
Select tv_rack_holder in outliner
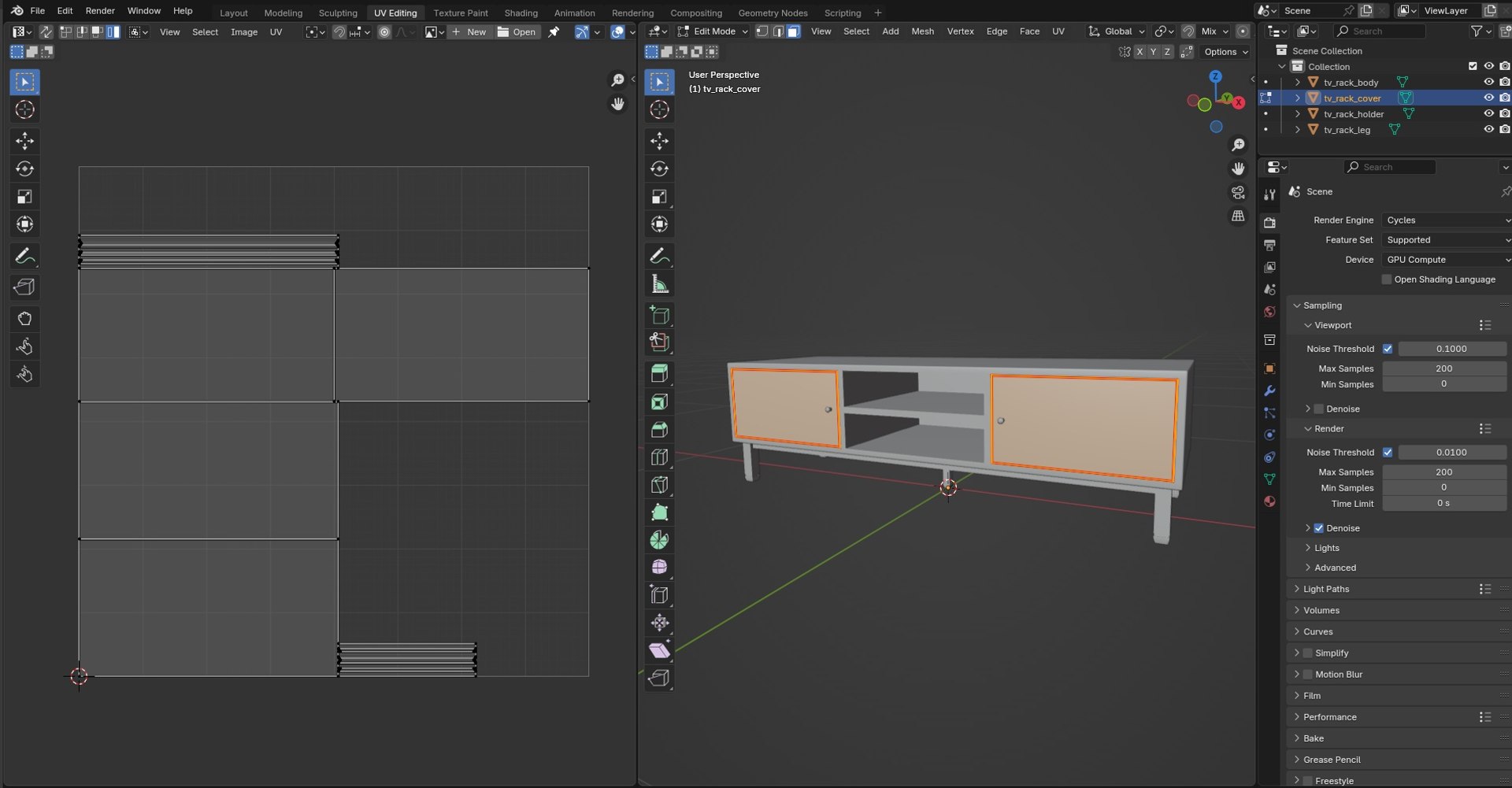[1353, 114]
